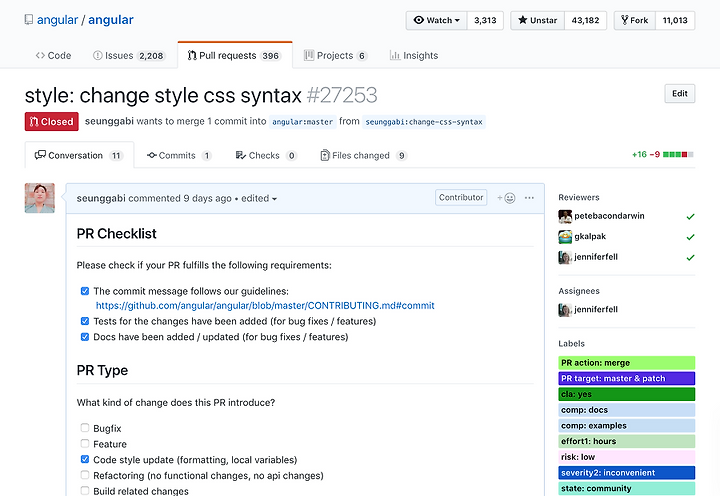Click the seunggabi:change-css-syntax branch
This screenshot has height=496, width=720.
click(424, 122)
